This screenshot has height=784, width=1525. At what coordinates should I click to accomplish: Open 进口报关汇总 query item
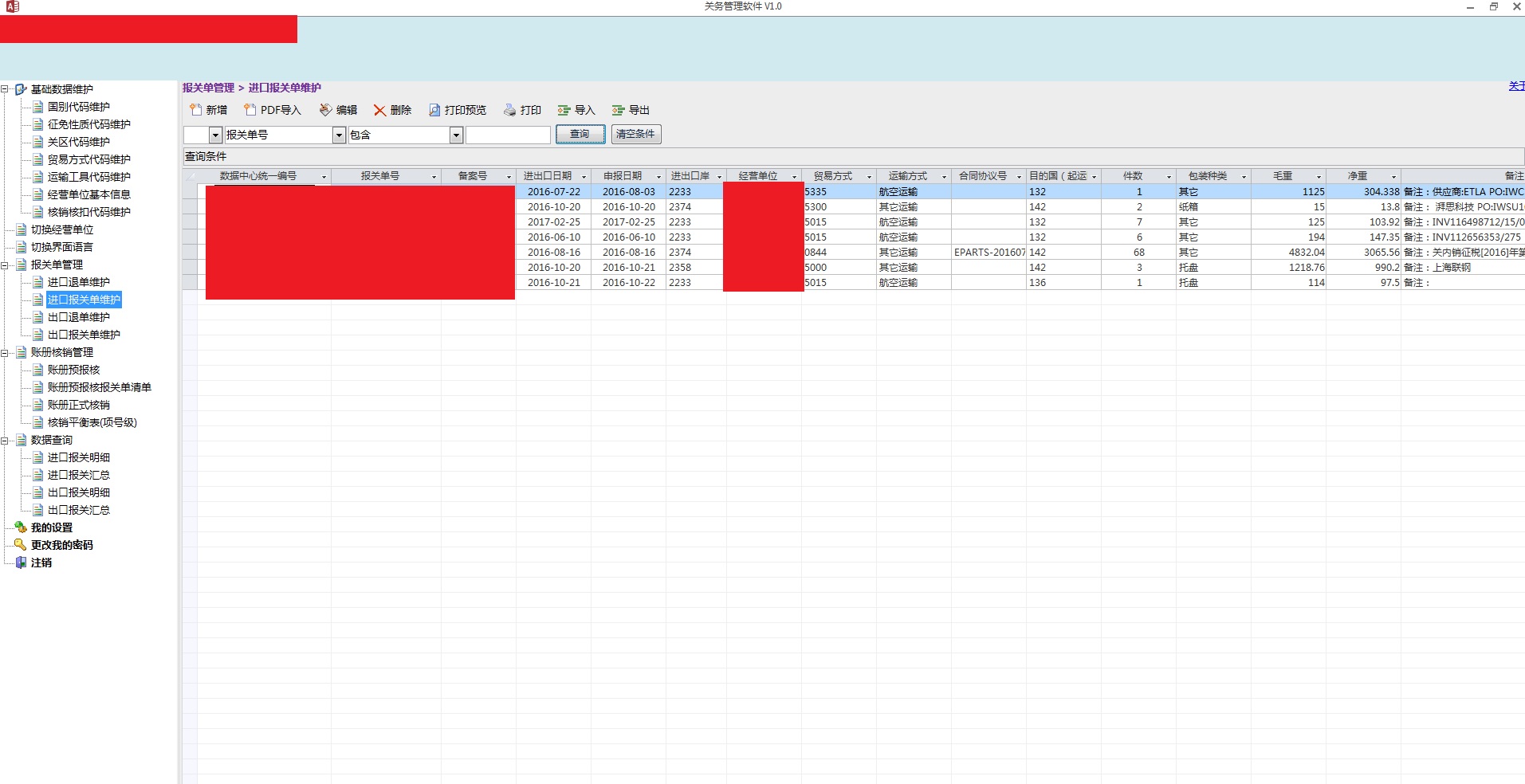tap(78, 475)
